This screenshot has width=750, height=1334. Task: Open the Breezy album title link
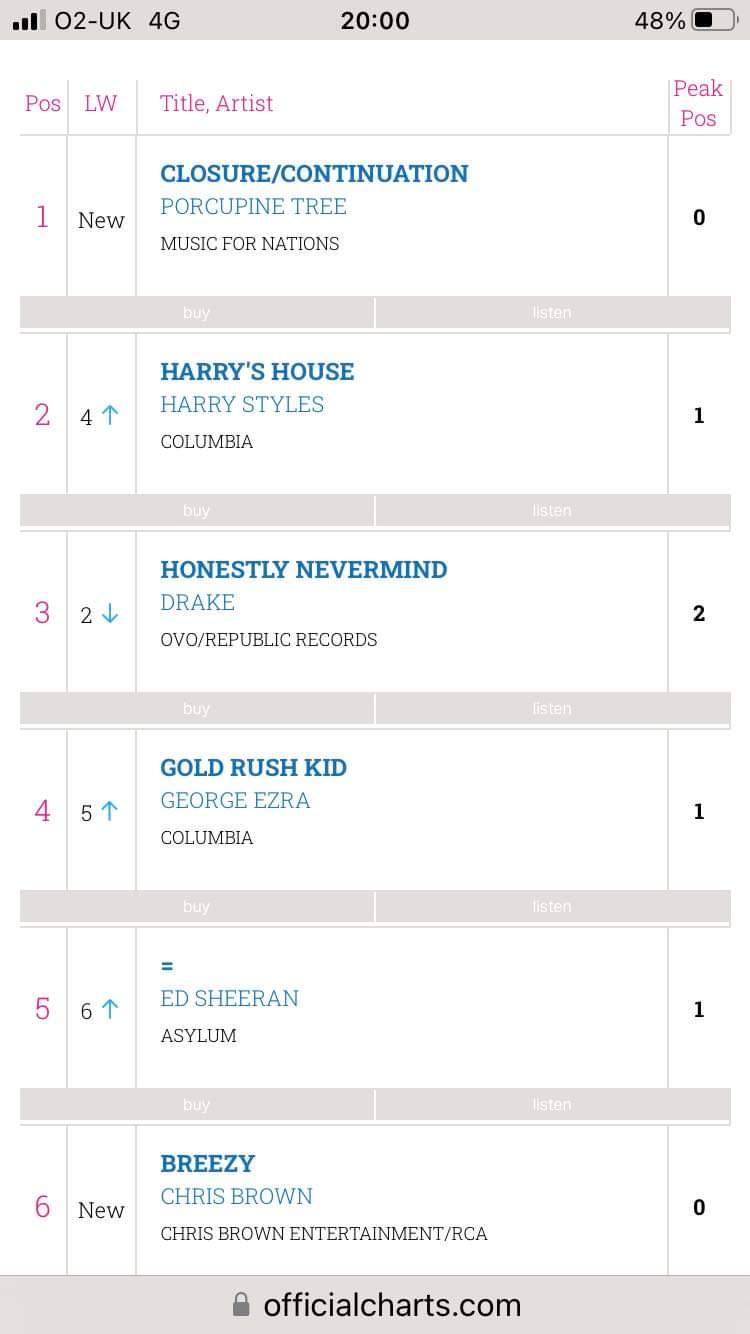pyautogui.click(x=208, y=1164)
